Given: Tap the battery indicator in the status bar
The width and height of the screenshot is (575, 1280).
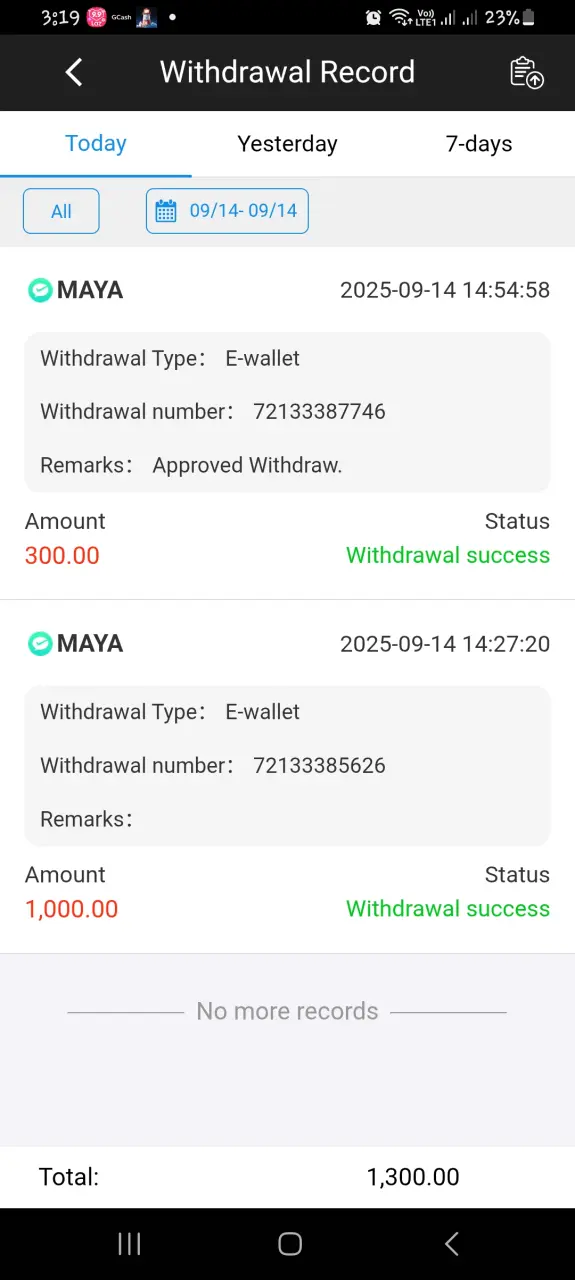Looking at the screenshot, I should [x=528, y=17].
